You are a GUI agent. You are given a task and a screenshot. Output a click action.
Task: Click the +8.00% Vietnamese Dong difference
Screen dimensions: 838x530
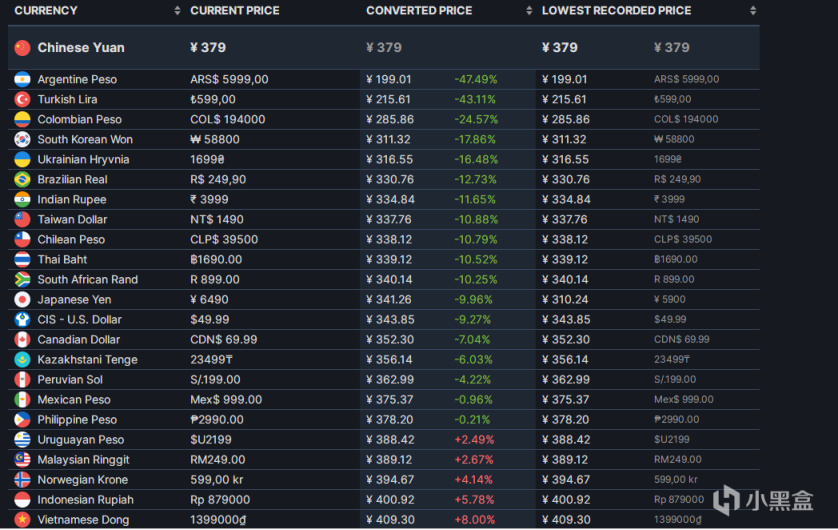pos(475,520)
